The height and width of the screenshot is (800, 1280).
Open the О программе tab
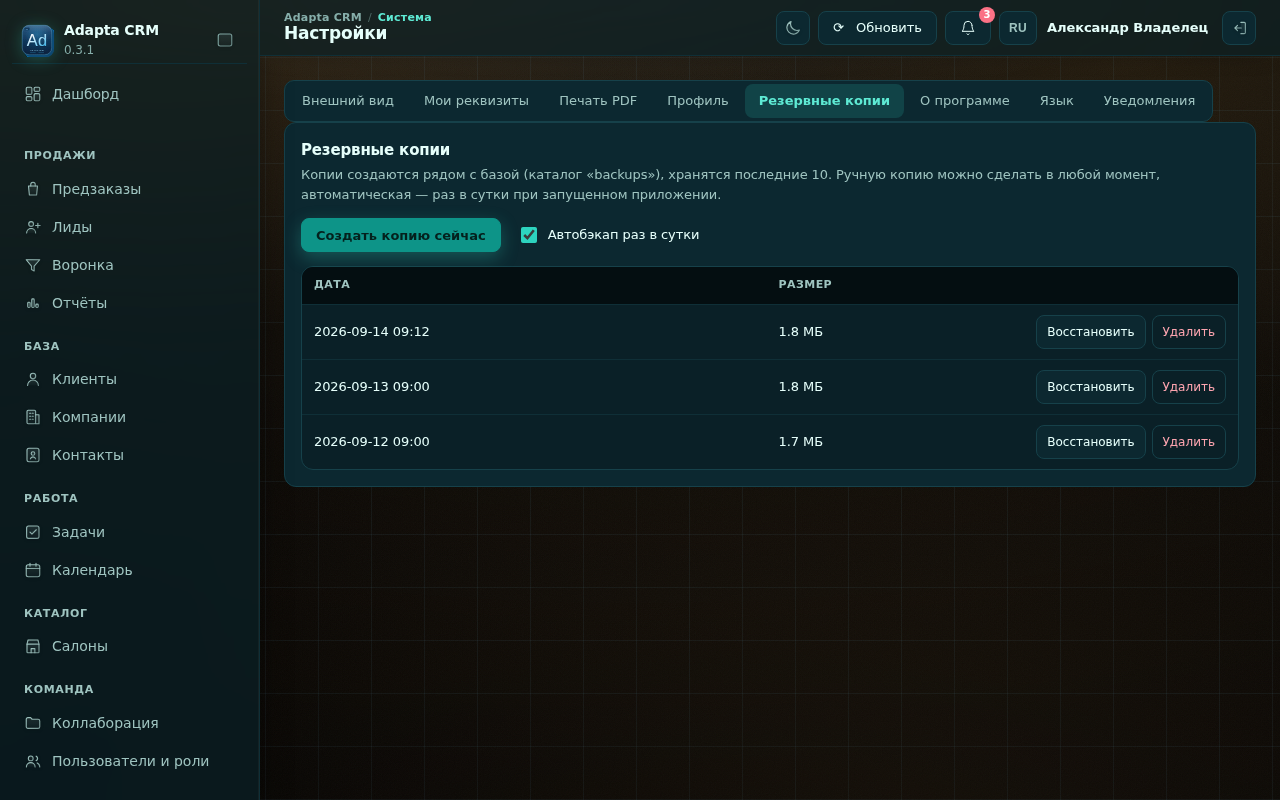tap(965, 101)
